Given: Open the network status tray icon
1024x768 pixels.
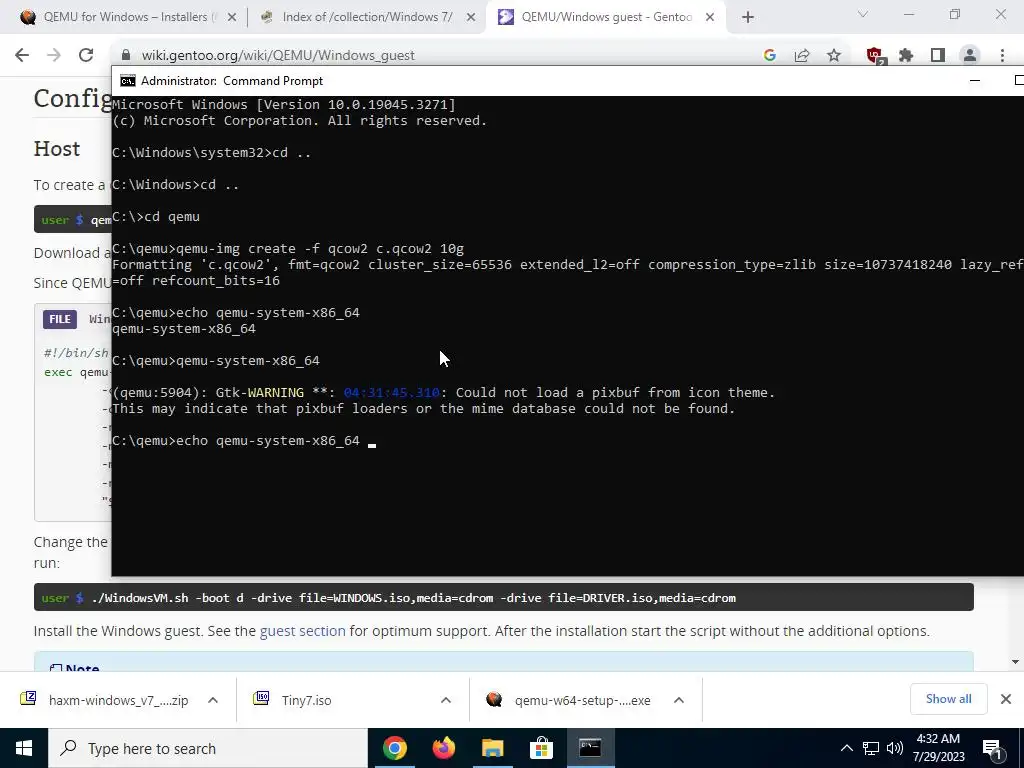Looking at the screenshot, I should [x=871, y=748].
